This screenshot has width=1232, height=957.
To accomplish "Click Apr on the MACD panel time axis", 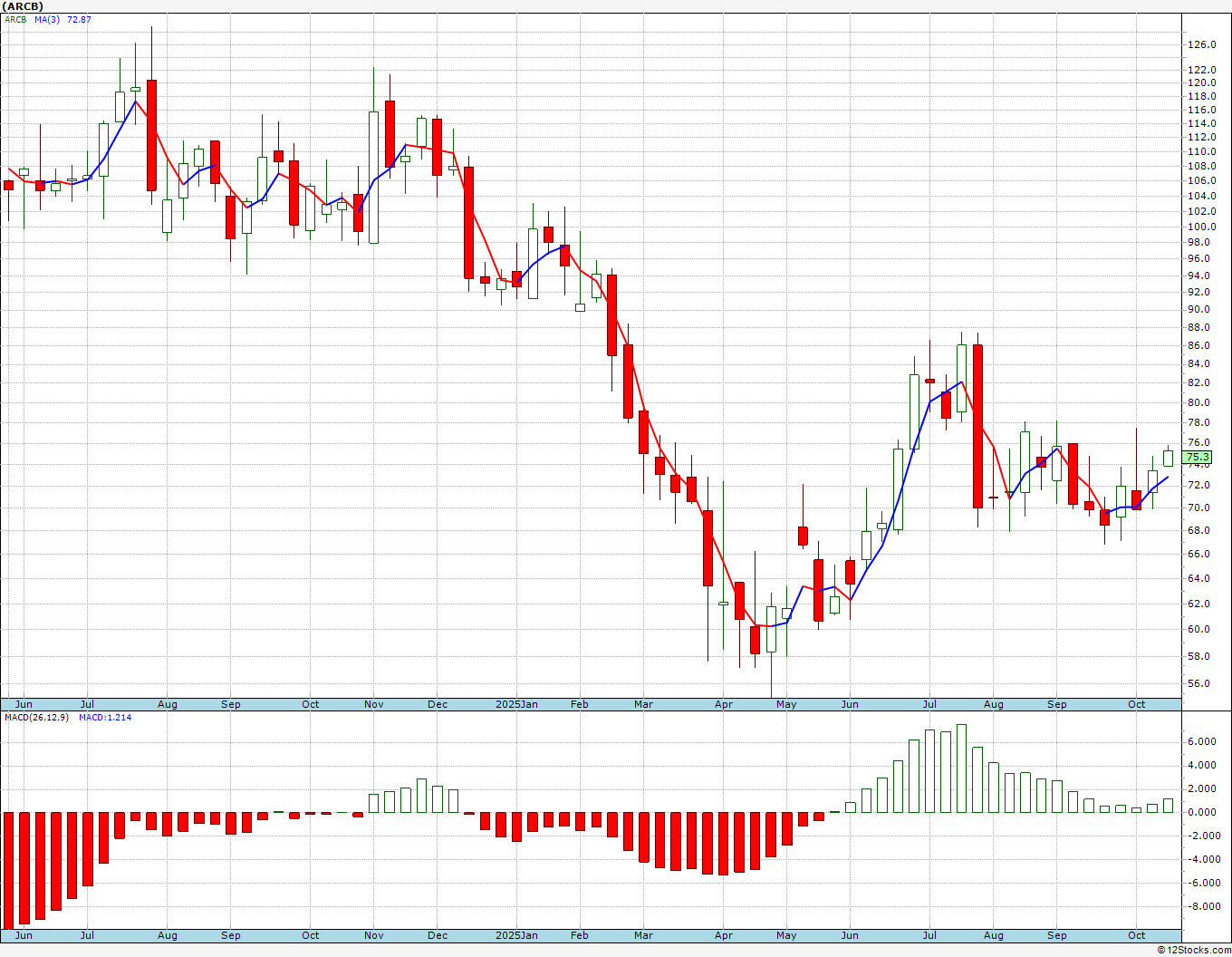I will pyautogui.click(x=724, y=935).
